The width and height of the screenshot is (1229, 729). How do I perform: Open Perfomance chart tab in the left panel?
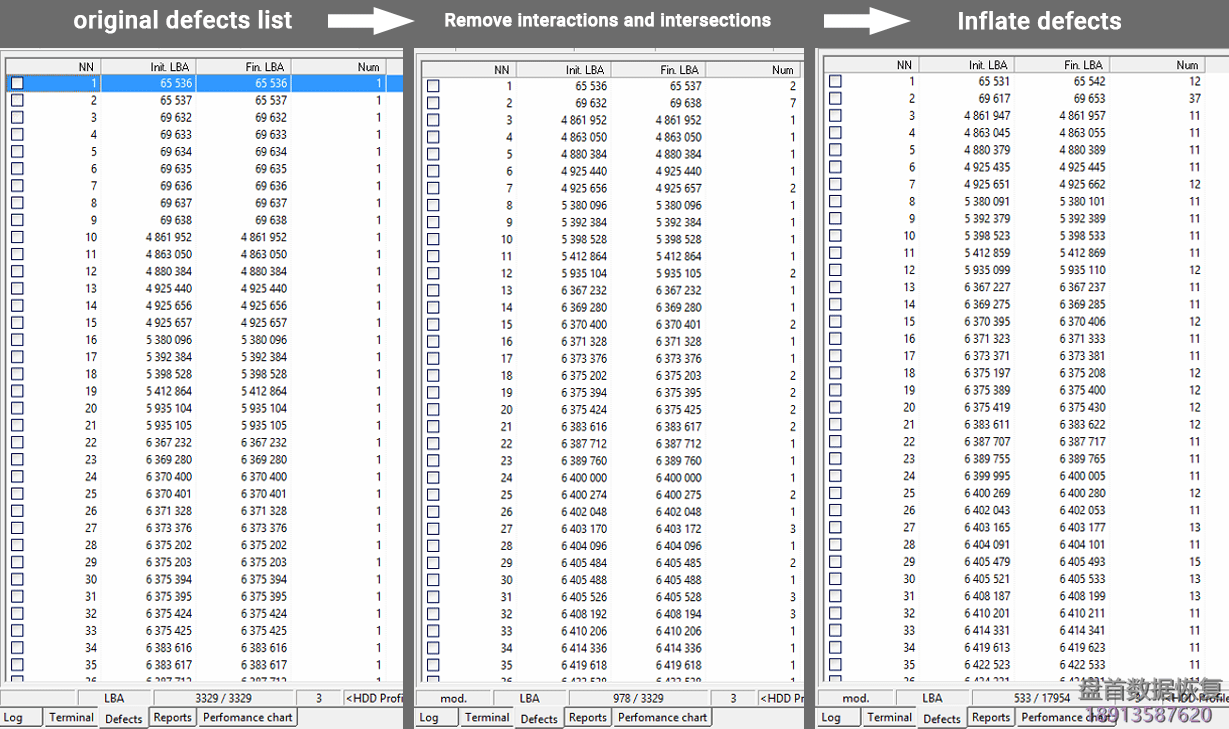click(x=247, y=717)
